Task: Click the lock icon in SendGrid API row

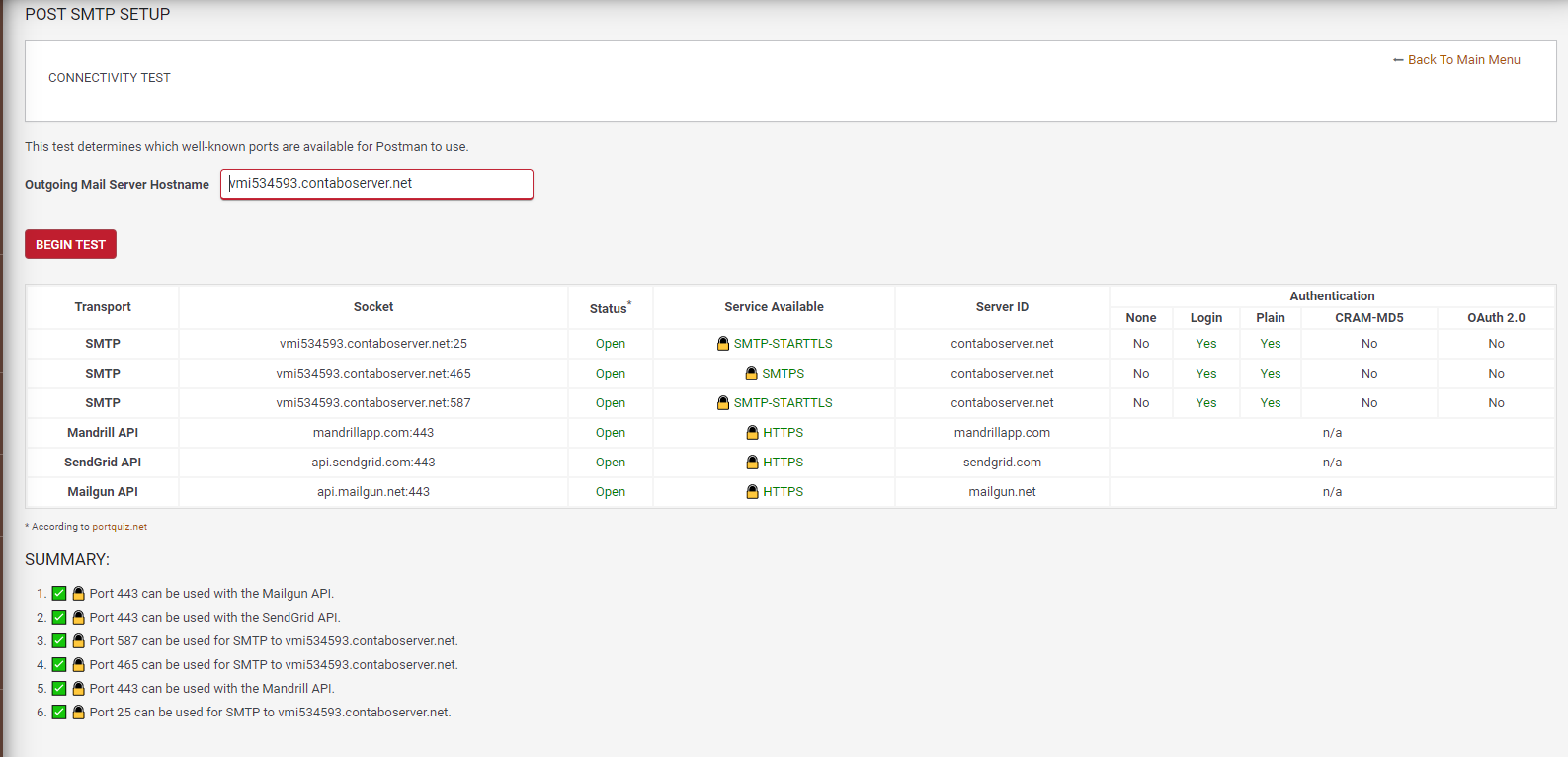Action: (753, 463)
